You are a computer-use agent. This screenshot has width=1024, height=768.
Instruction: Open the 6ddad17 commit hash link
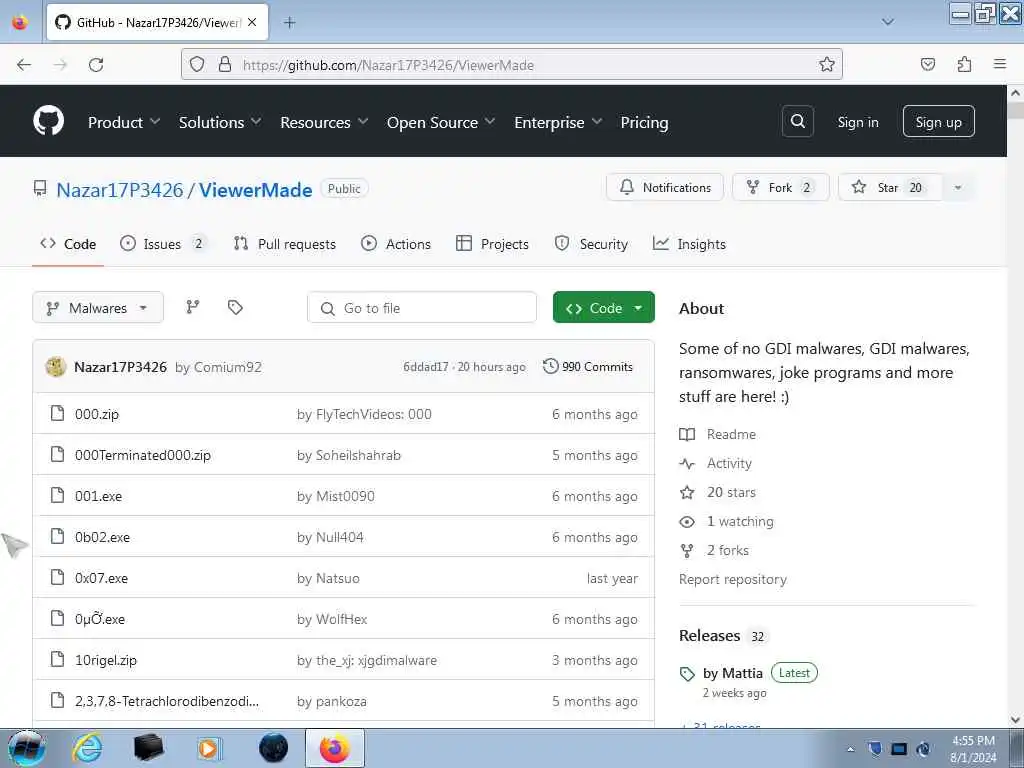point(425,367)
